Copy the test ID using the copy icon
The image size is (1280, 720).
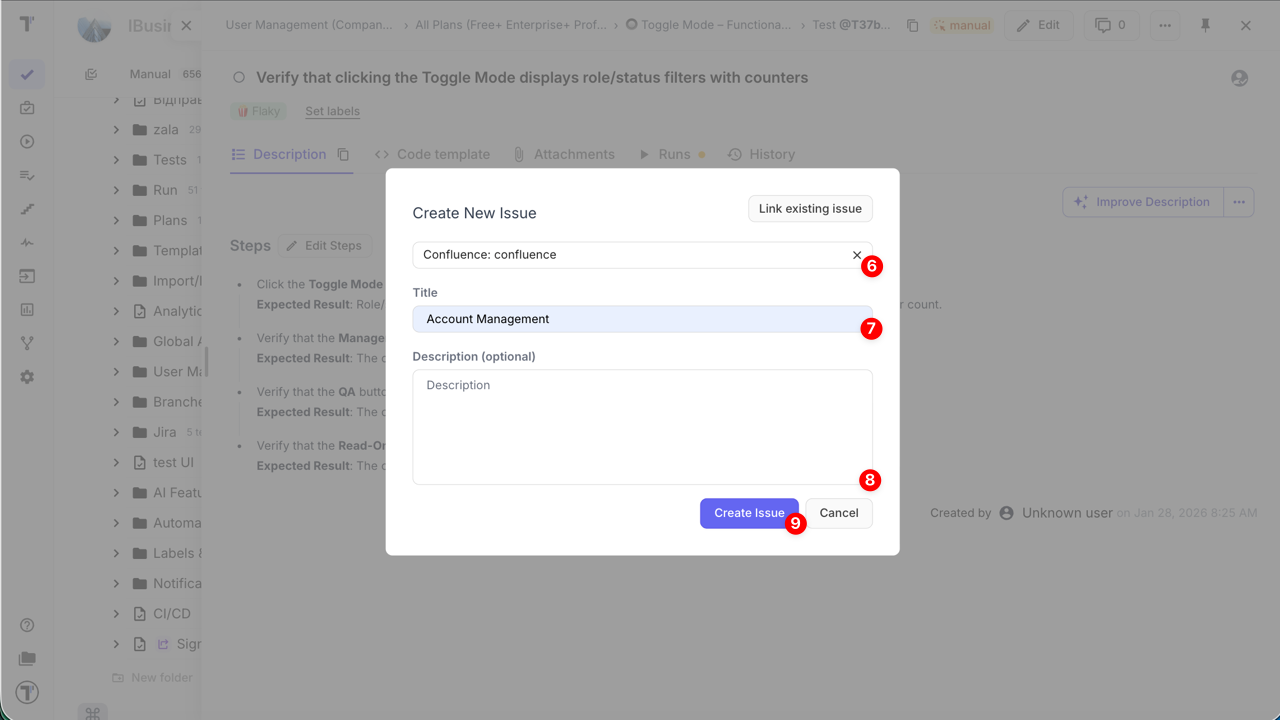[912, 26]
